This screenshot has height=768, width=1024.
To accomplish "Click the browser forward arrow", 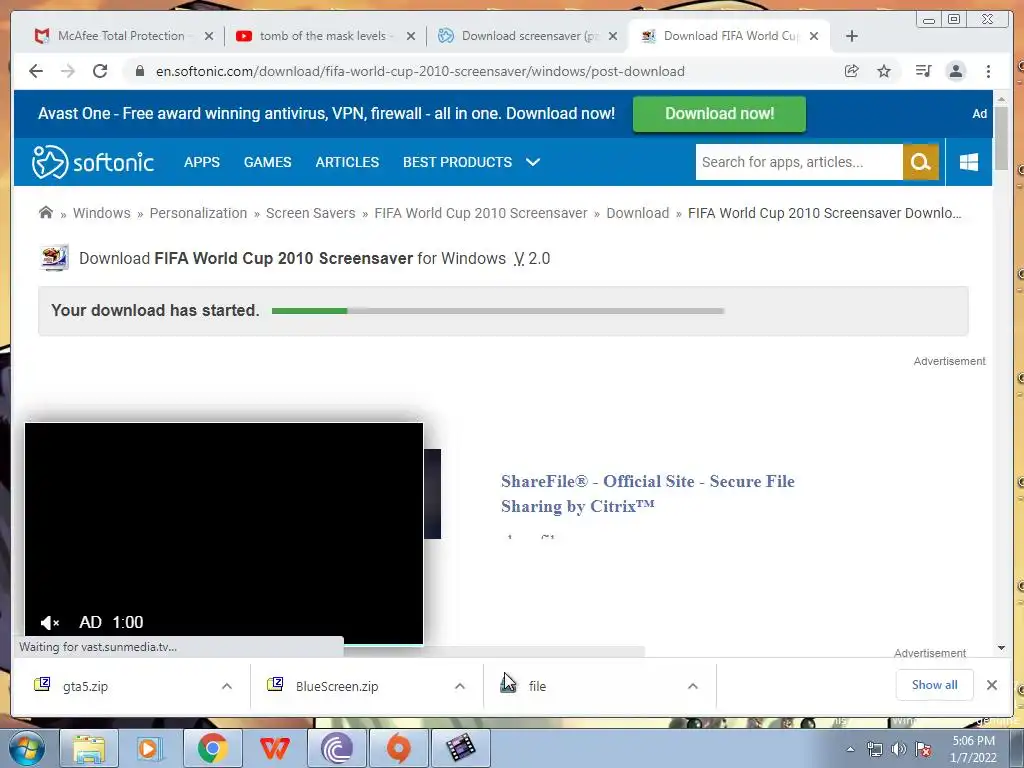I will pos(68,71).
